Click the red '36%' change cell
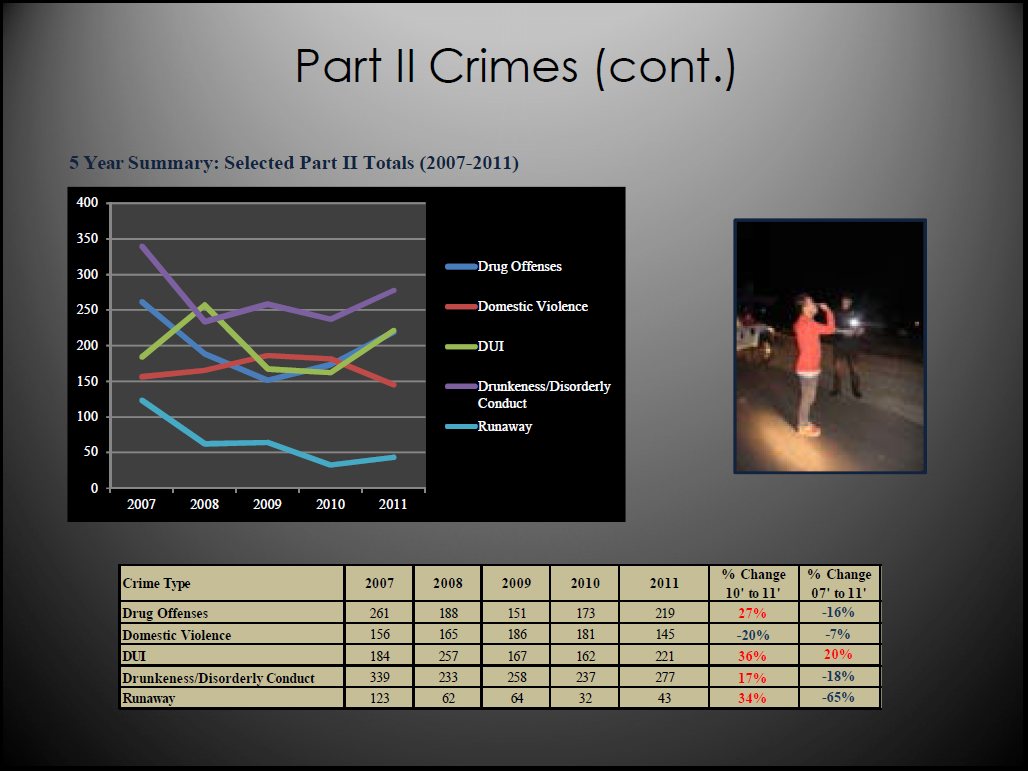This screenshot has height=772, width=1028. pyautogui.click(x=752, y=656)
